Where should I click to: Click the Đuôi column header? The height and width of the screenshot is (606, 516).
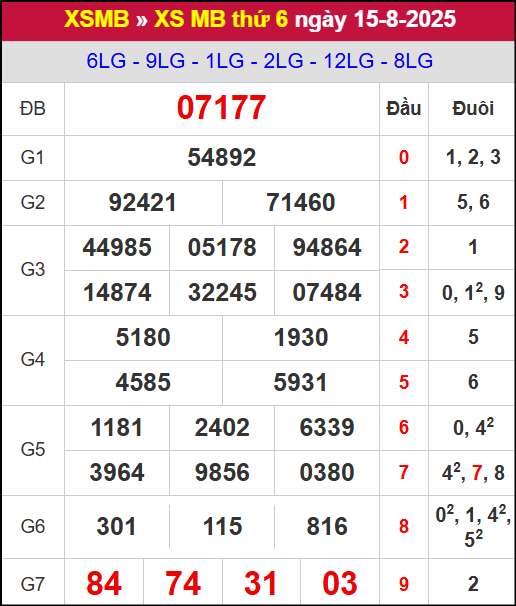(x=473, y=108)
